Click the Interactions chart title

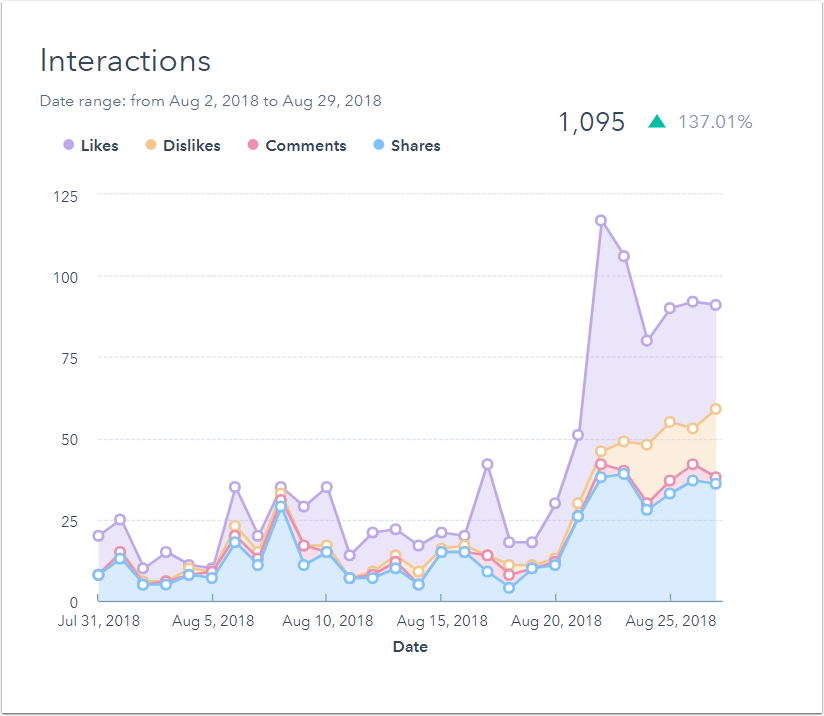tap(125, 61)
